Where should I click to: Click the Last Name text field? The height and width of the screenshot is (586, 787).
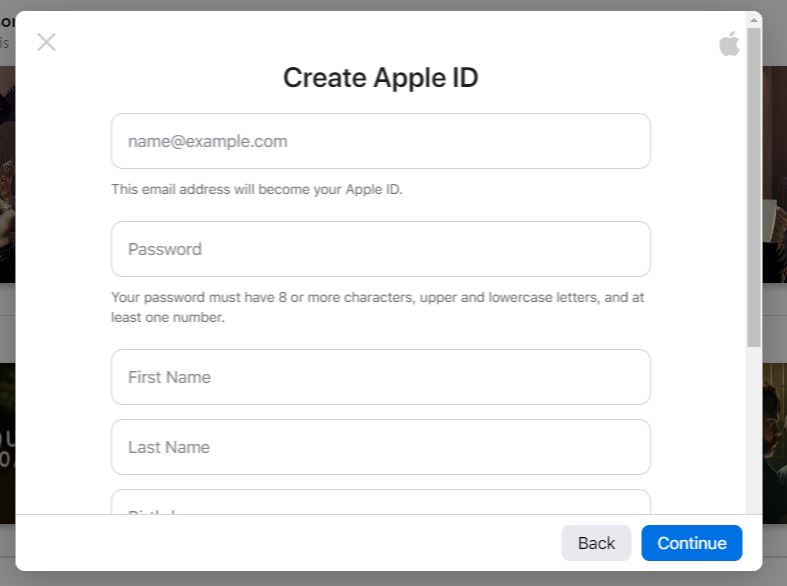coord(380,447)
